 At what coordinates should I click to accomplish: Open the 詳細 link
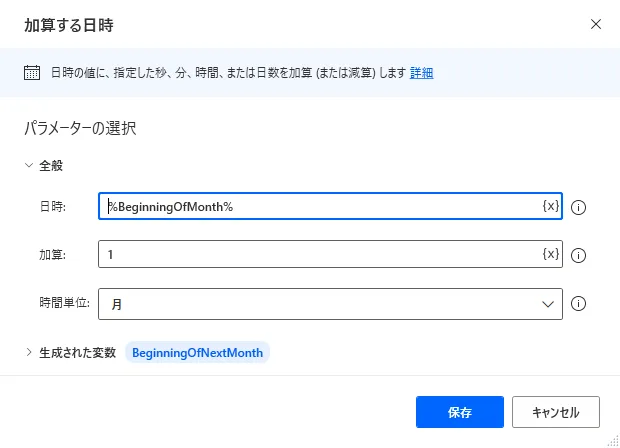(421, 73)
